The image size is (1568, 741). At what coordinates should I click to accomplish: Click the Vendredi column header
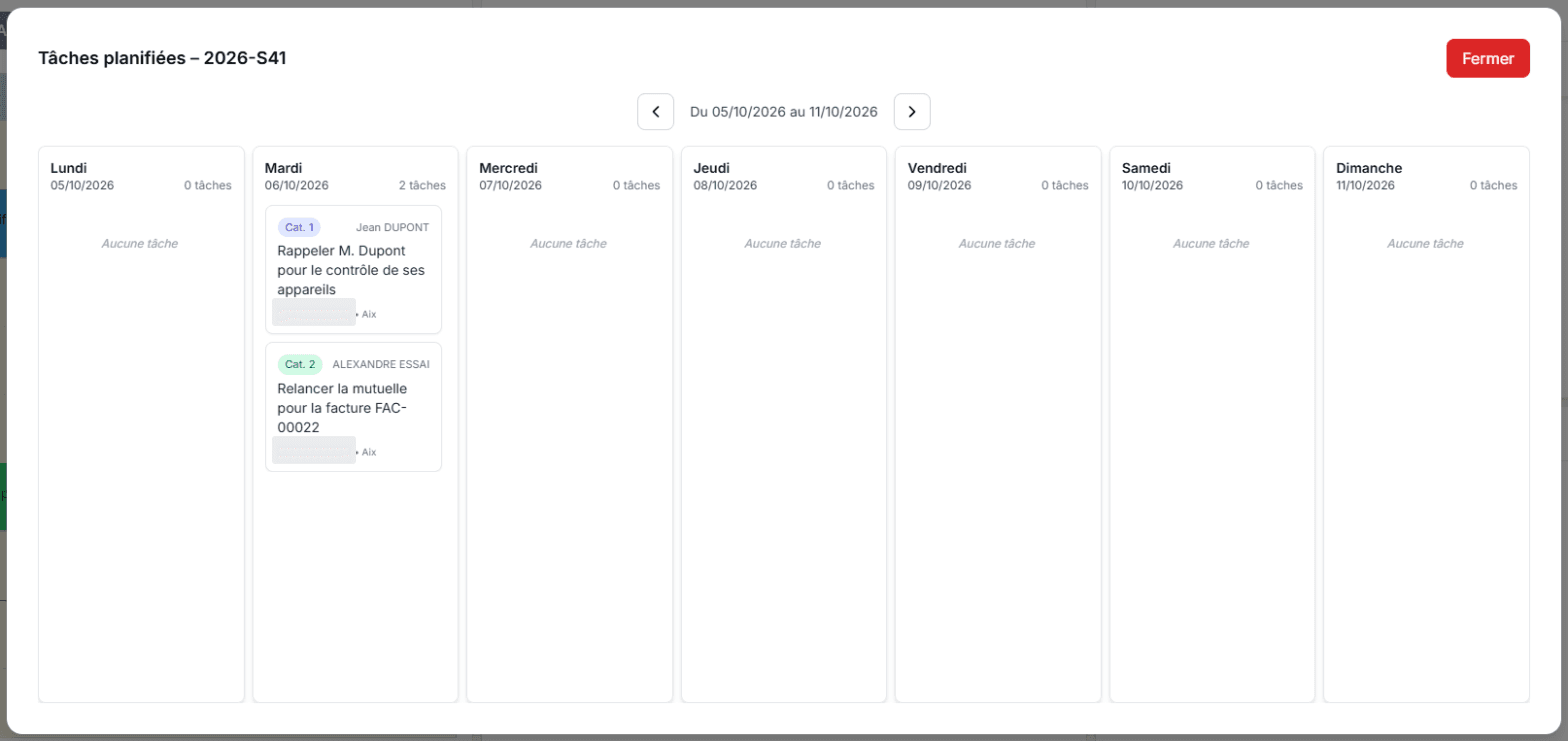937,168
